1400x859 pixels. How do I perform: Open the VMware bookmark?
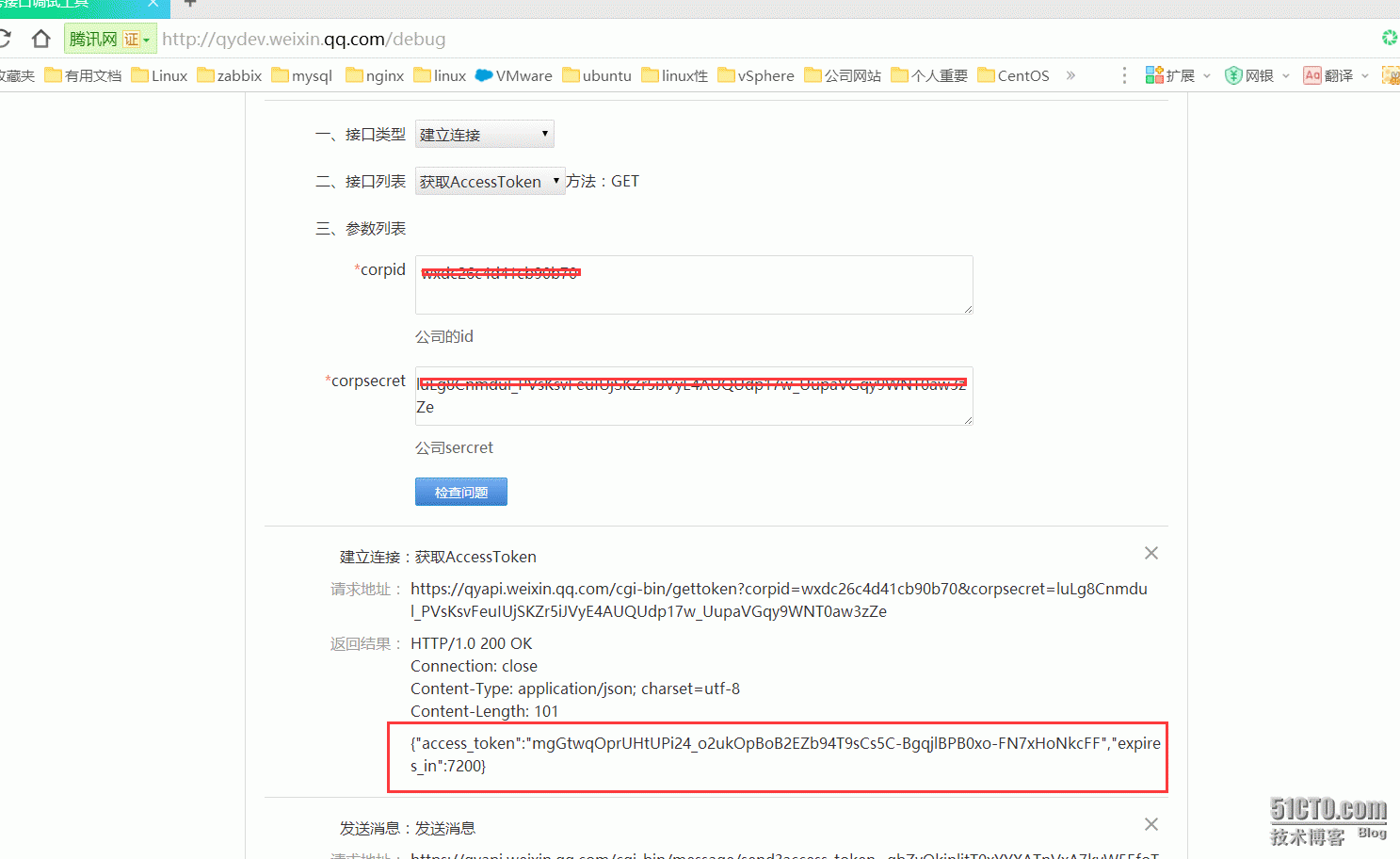click(513, 75)
